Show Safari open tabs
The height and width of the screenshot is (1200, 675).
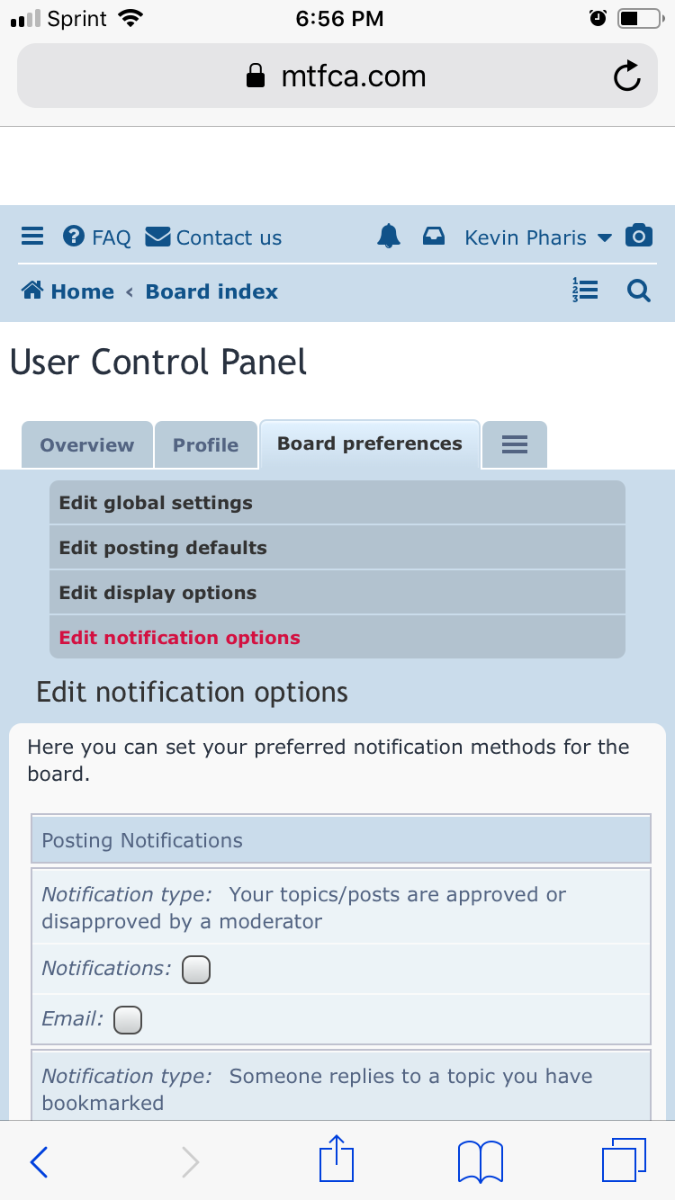[x=624, y=1162]
